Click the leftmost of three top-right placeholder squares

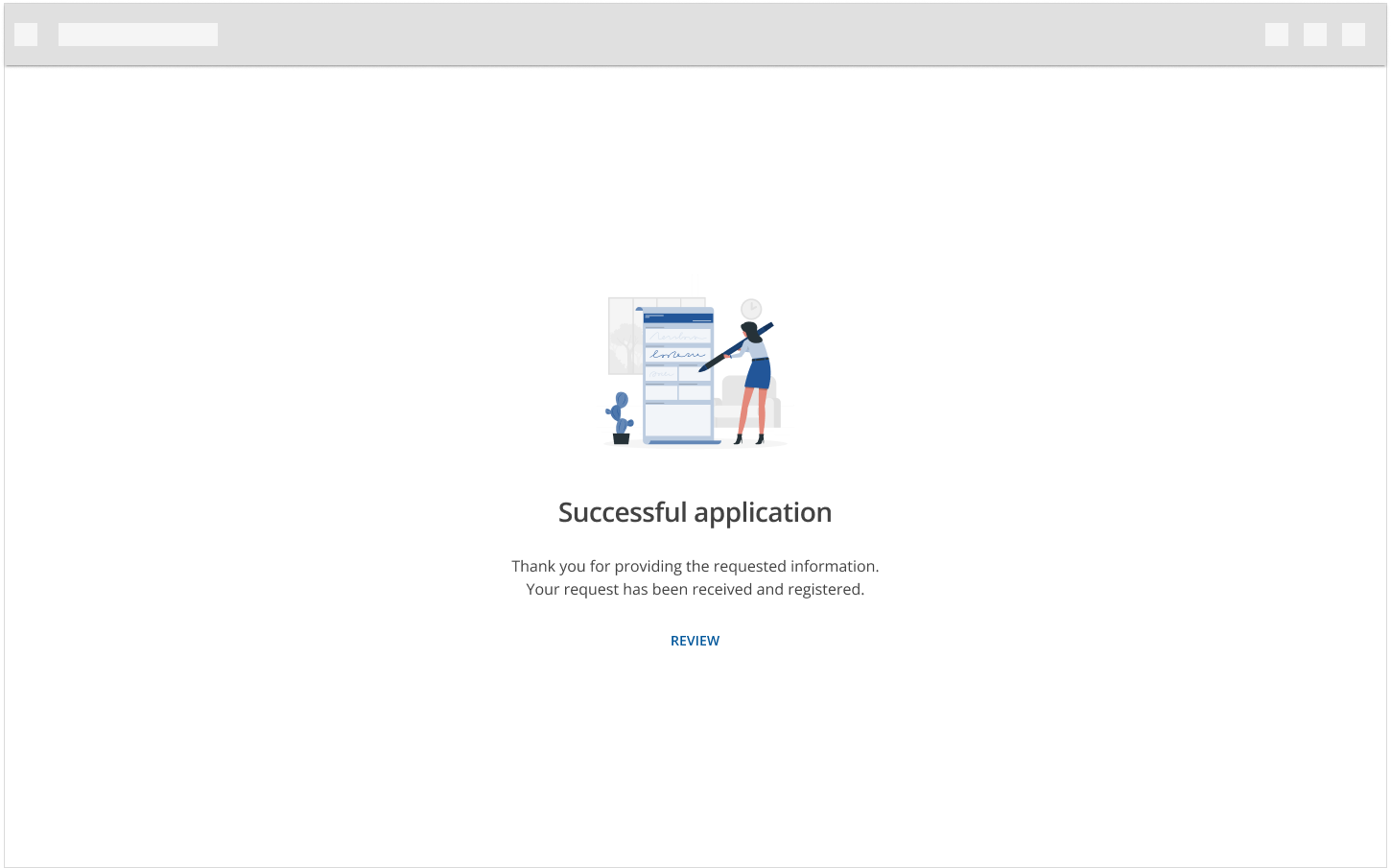[1277, 35]
